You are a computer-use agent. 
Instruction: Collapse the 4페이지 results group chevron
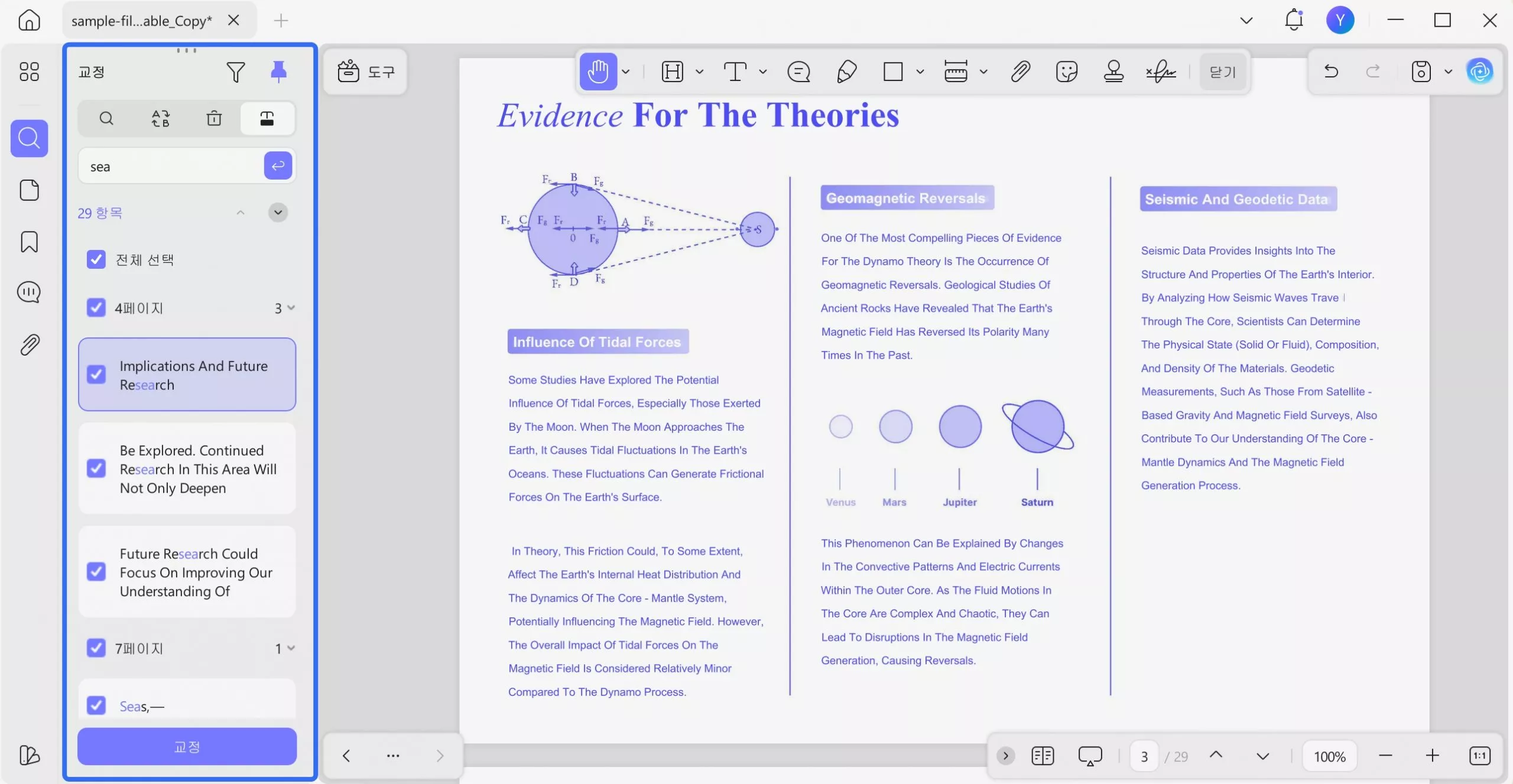click(x=291, y=308)
